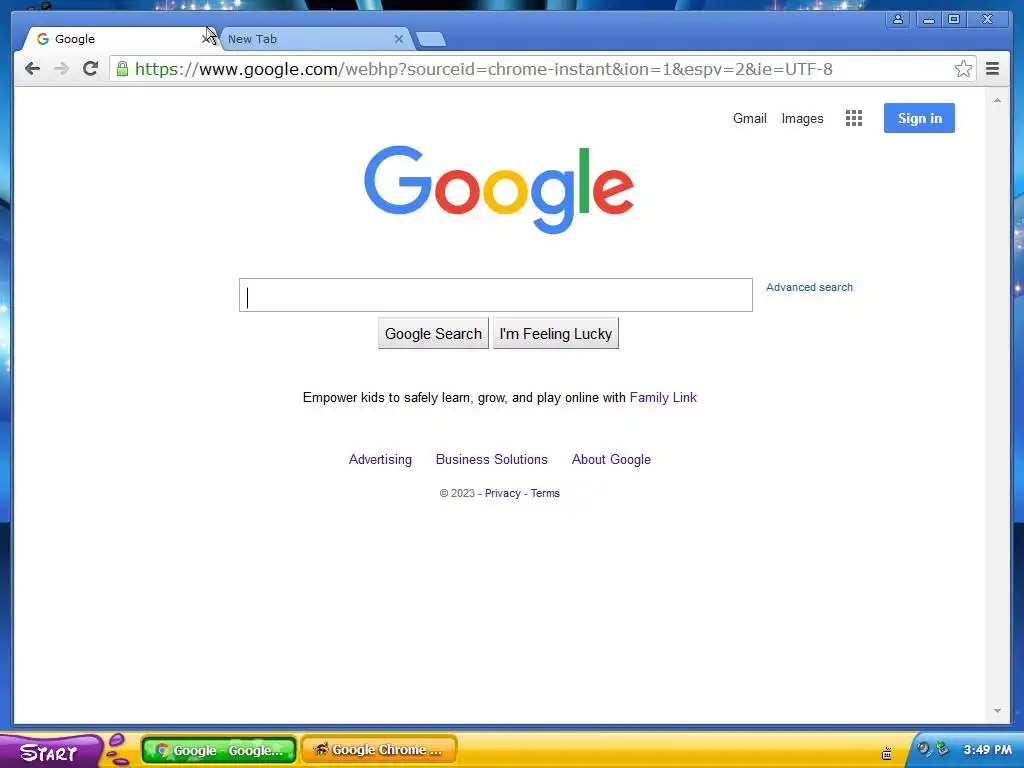Click the green padlock security icon
This screenshot has width=1024, height=768.
click(122, 69)
